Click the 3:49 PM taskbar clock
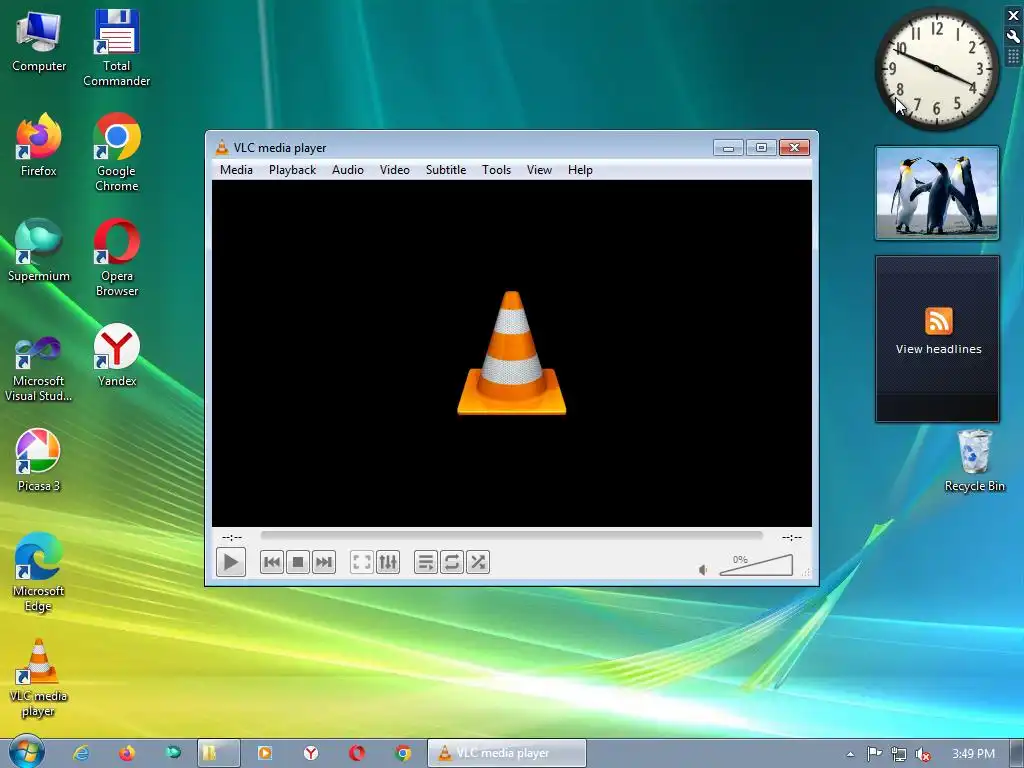Image resolution: width=1024 pixels, height=768 pixels. [973, 754]
